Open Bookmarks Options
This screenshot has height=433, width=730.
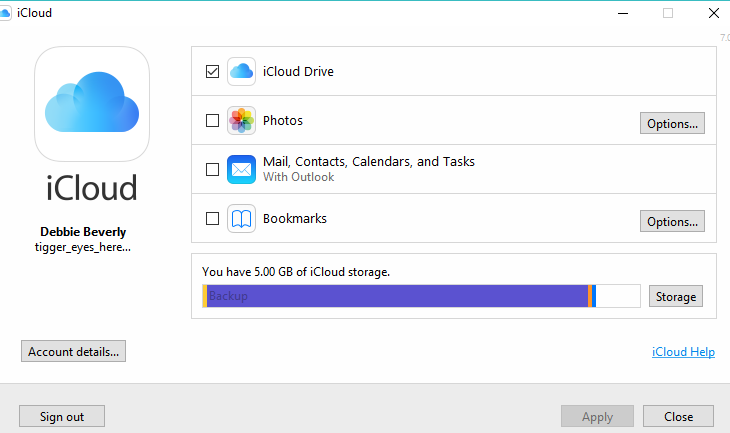(672, 221)
